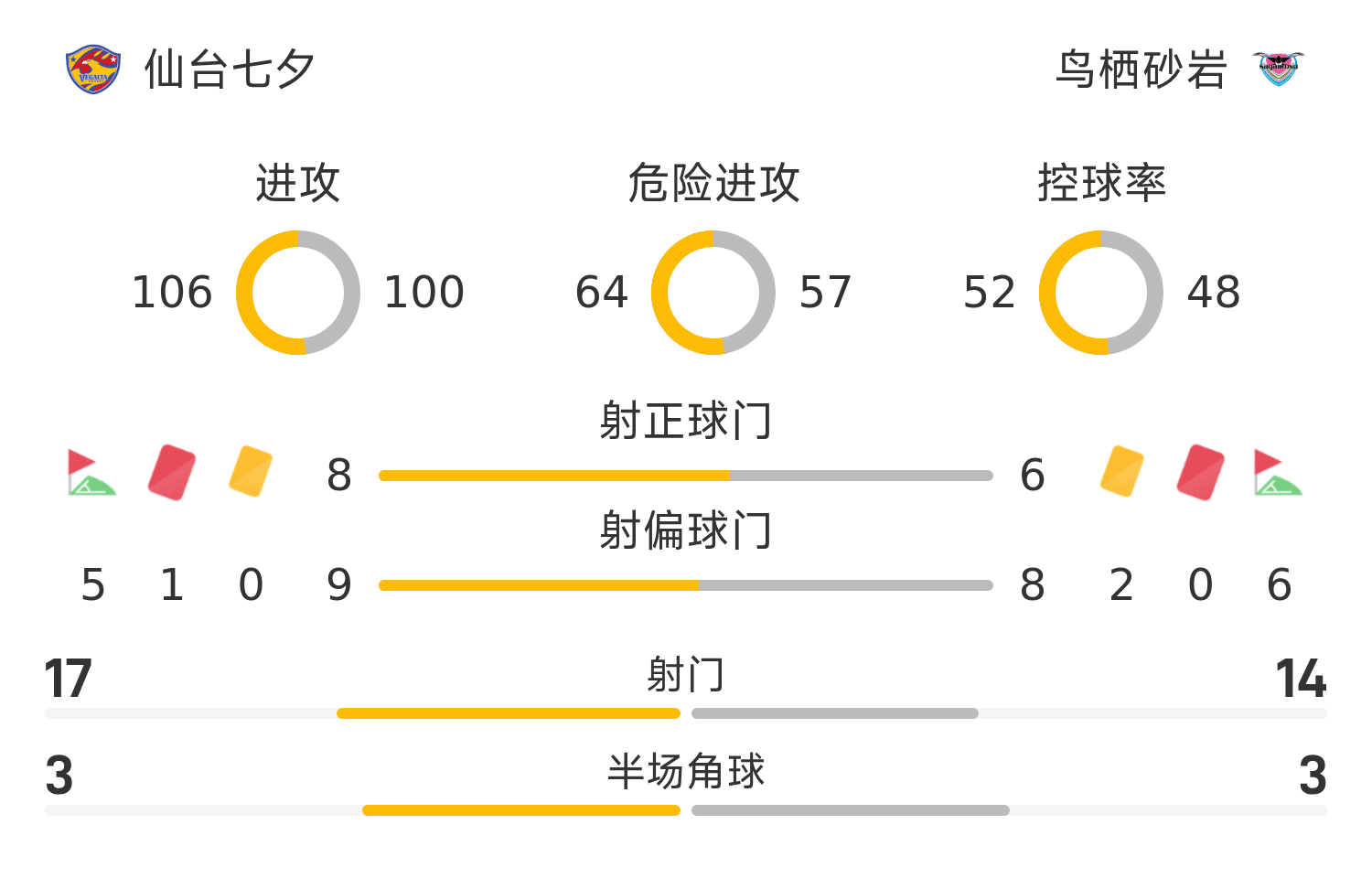Click the left yellow card icon
This screenshot has height=889, width=1372.
pyautogui.click(x=251, y=472)
